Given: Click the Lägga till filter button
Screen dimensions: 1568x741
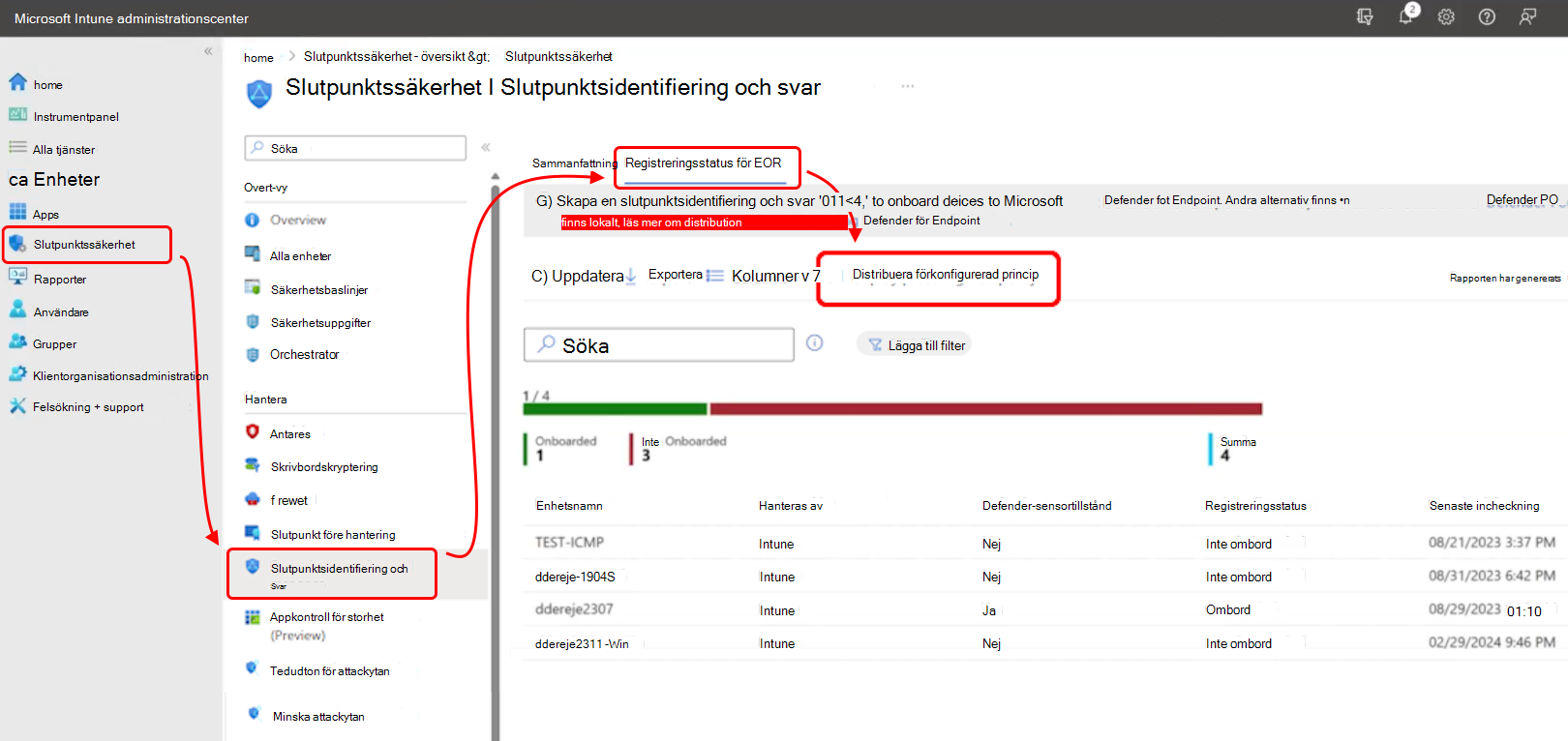Looking at the screenshot, I should pos(916,344).
